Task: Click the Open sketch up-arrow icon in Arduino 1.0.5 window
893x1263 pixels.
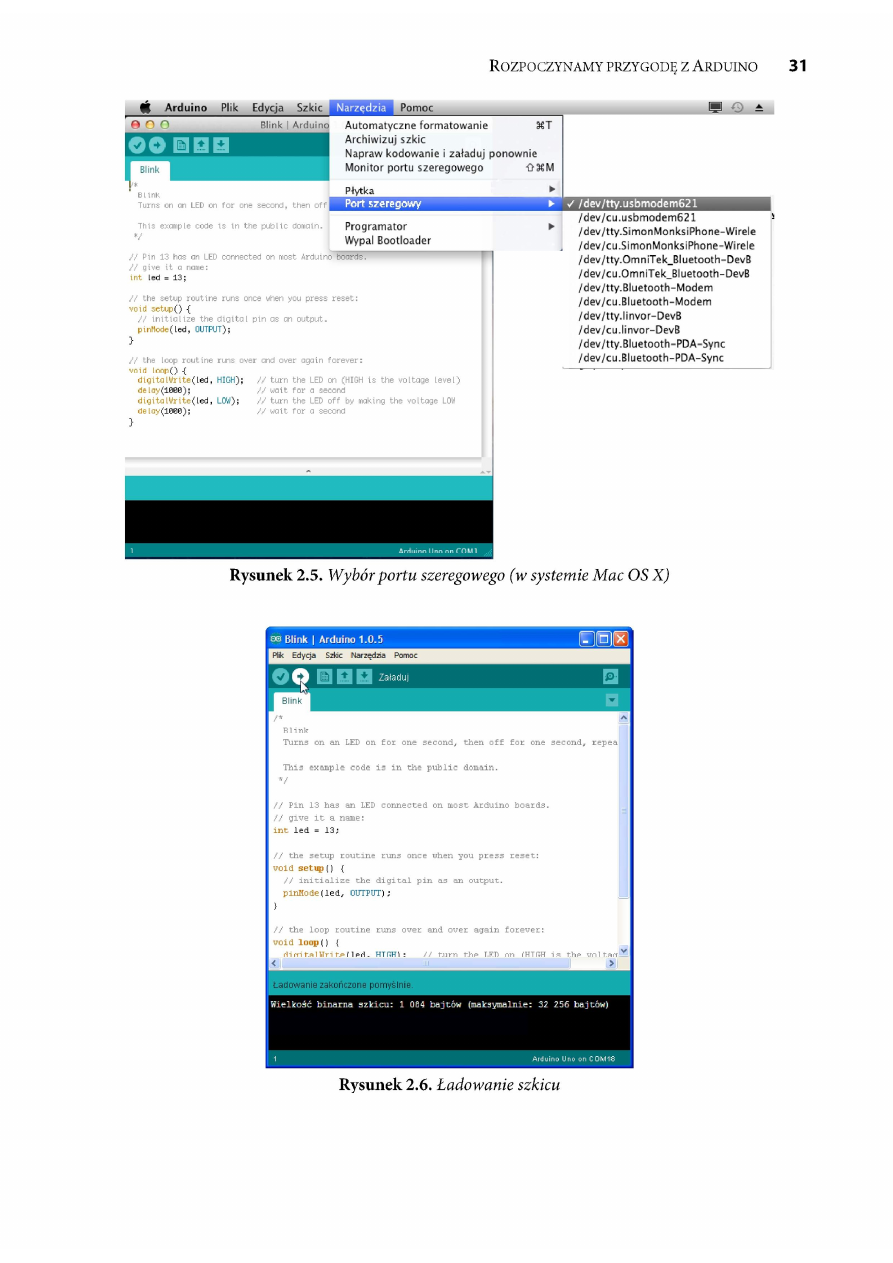Action: [344, 677]
